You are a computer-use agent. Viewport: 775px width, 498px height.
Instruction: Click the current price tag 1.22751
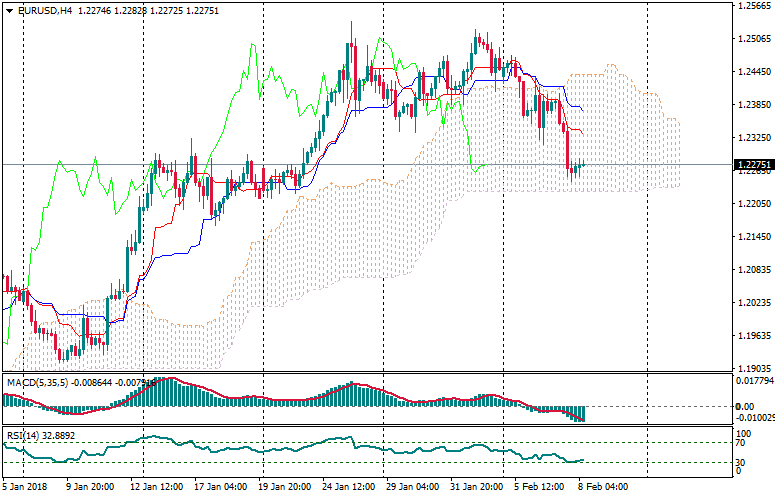pos(752,165)
